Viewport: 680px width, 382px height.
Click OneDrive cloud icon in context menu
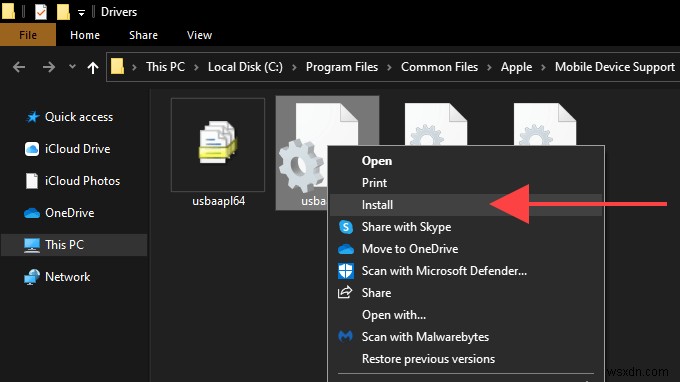pos(346,249)
